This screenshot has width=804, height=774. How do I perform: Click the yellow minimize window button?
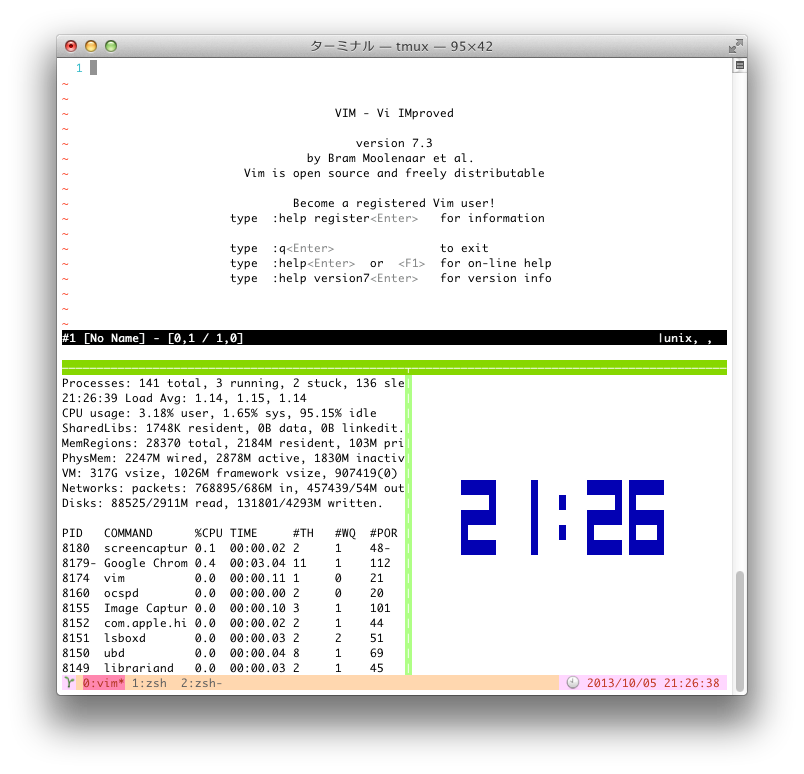pos(91,46)
